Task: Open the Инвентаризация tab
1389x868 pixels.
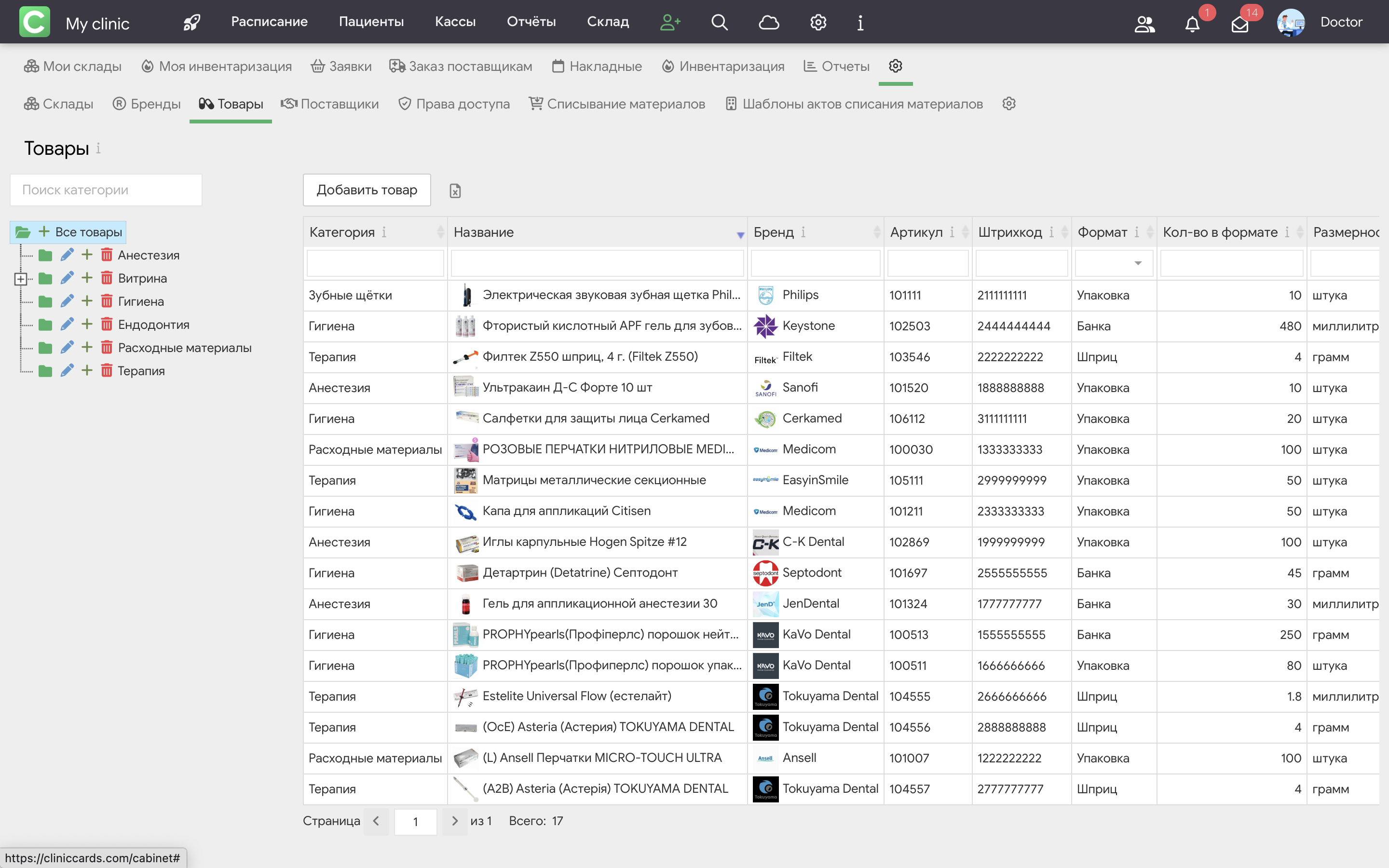Action: coord(722,66)
